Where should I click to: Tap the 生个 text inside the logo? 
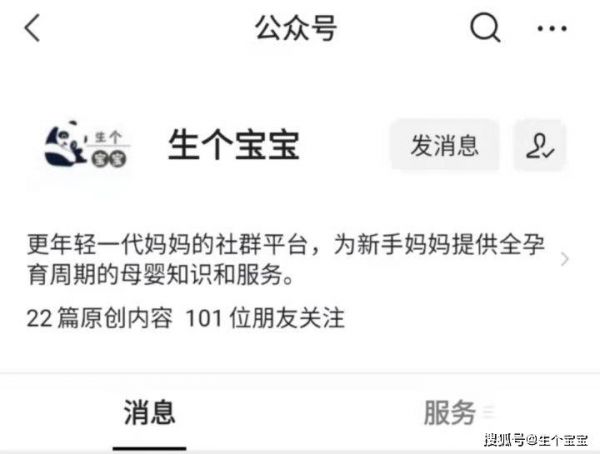(108, 137)
